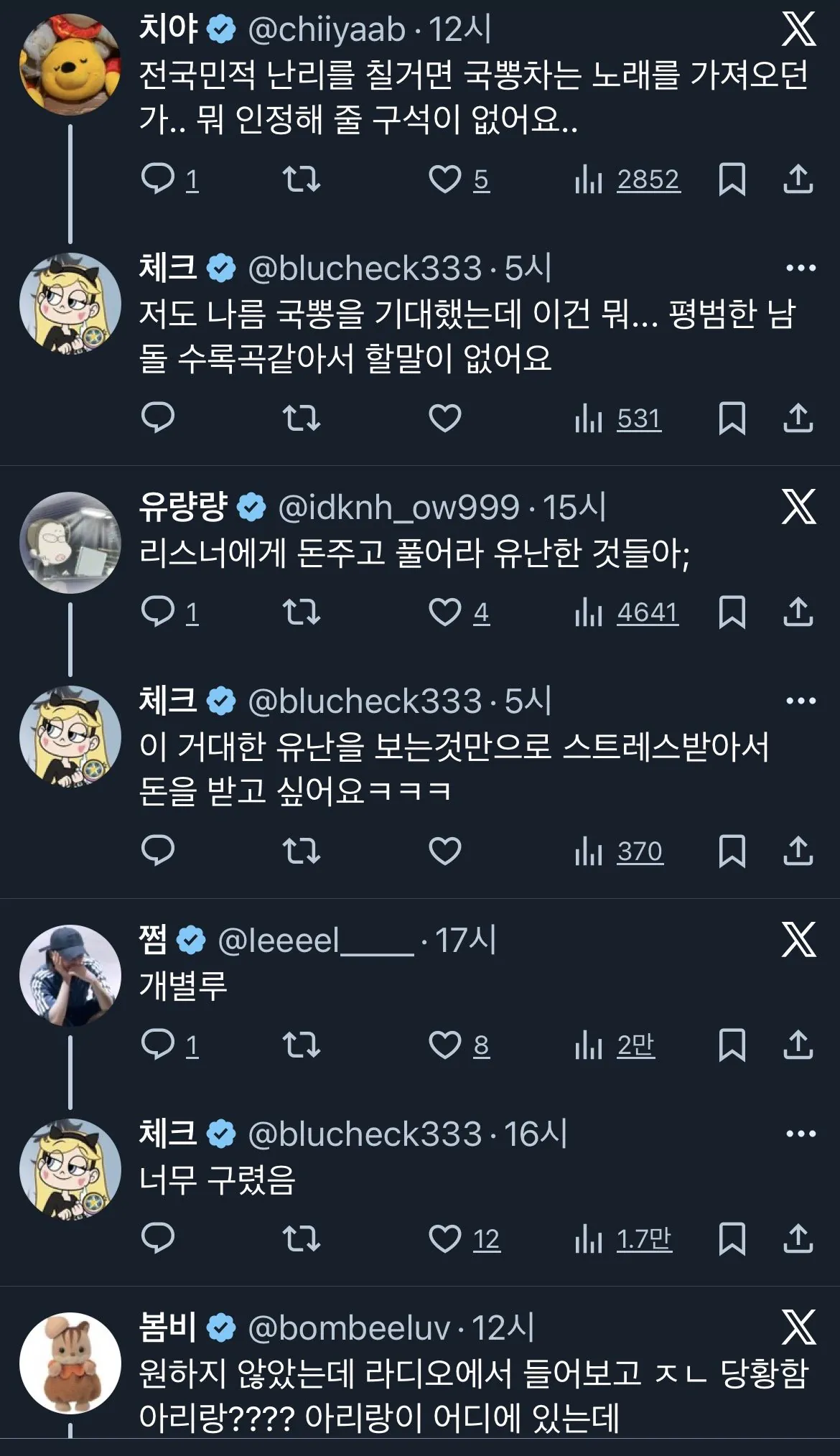Share the 유랑랑 tweet
This screenshot has height=1456, width=840.
[x=798, y=612]
